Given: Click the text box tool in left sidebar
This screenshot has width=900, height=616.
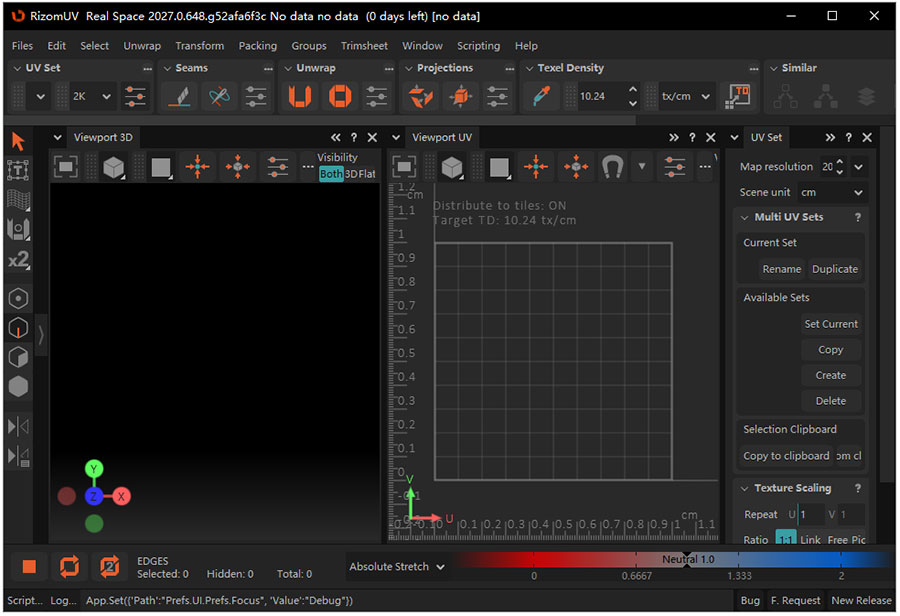Looking at the screenshot, I should pyautogui.click(x=18, y=170).
